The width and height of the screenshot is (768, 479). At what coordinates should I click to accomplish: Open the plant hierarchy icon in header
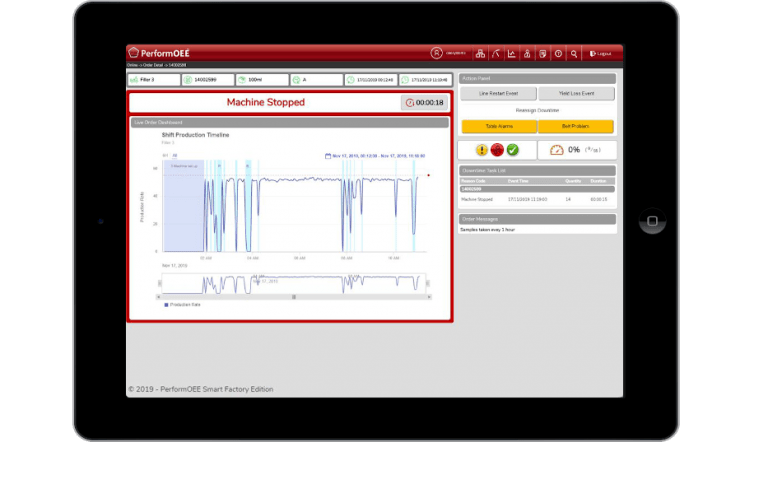tap(480, 54)
